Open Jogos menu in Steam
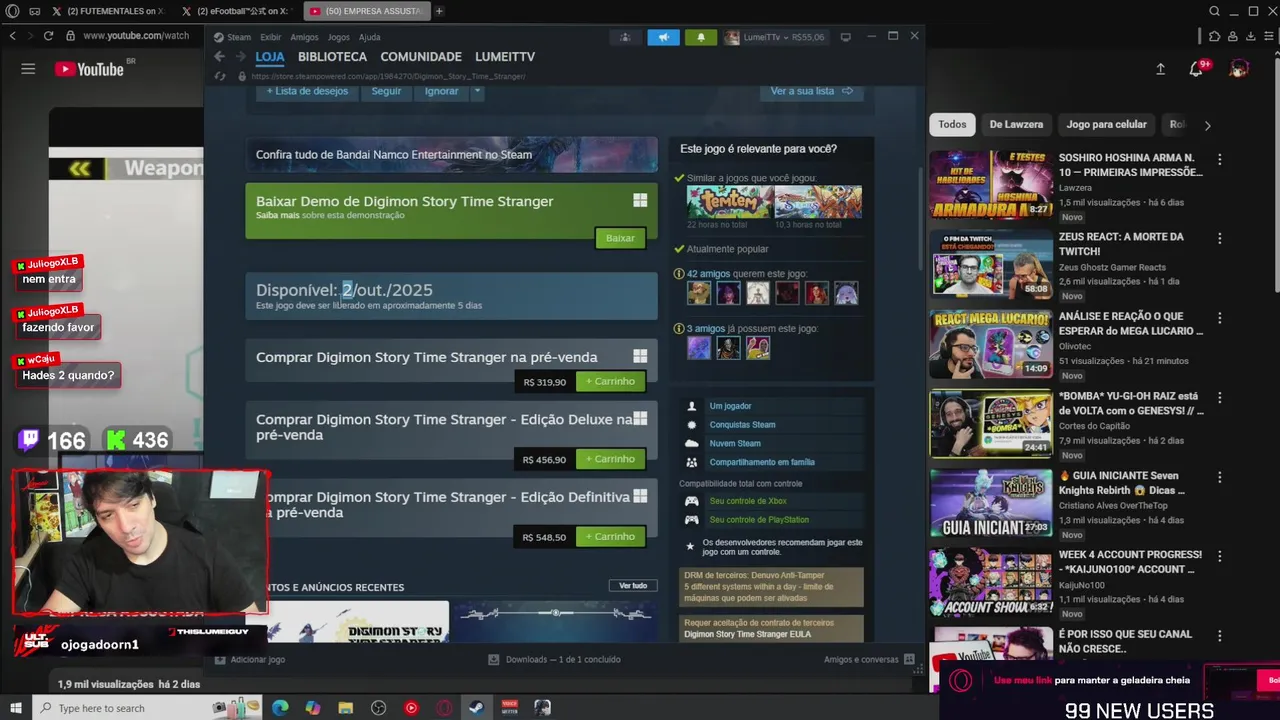 (x=339, y=37)
